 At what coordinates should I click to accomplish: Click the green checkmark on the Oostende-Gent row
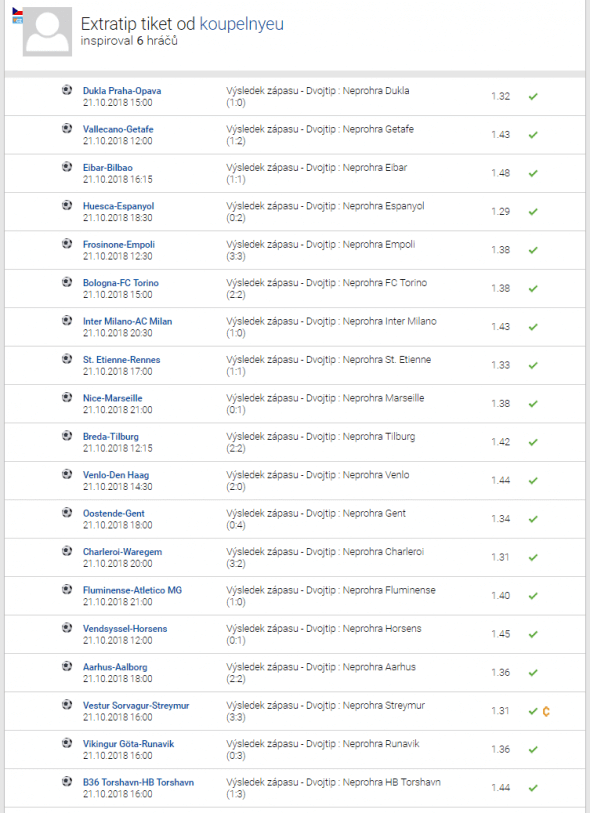[x=533, y=519]
